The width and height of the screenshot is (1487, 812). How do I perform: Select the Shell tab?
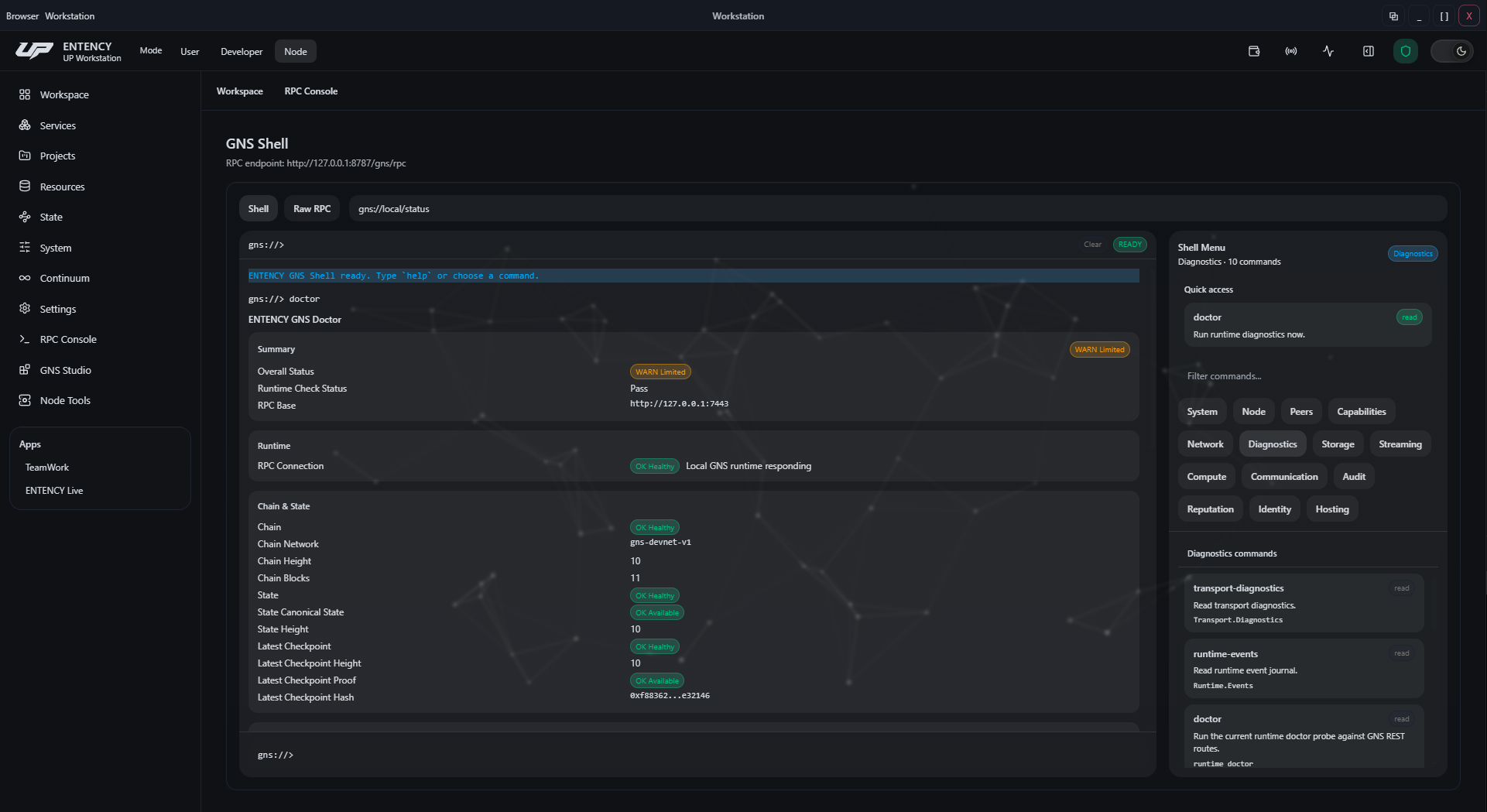point(259,209)
